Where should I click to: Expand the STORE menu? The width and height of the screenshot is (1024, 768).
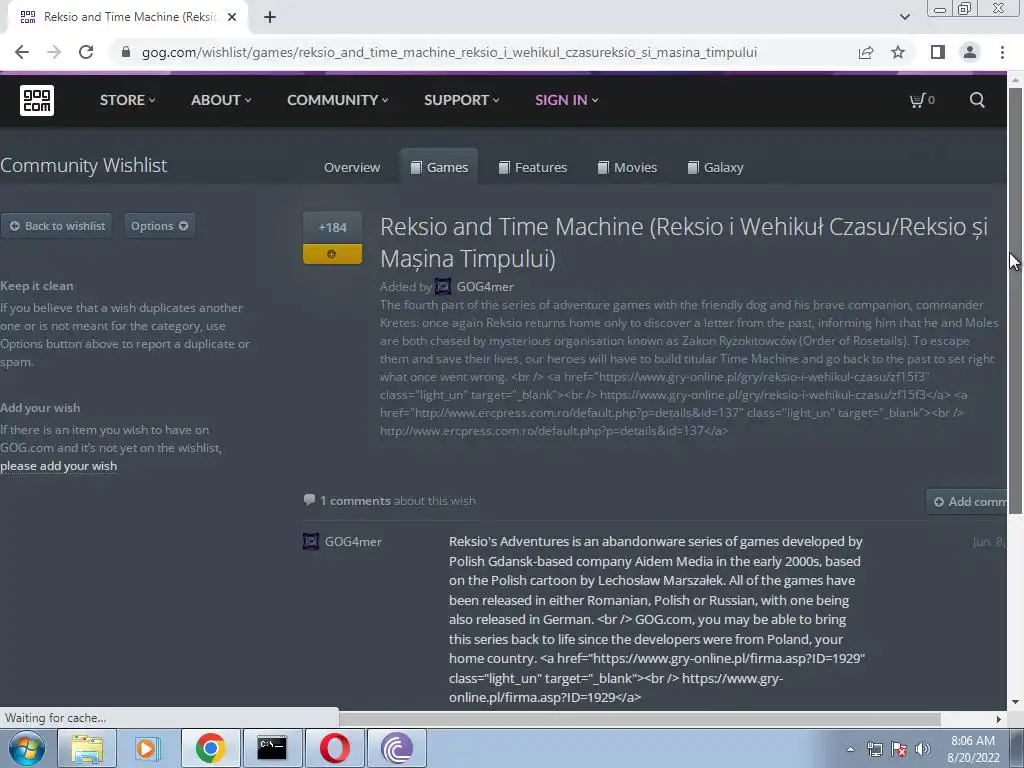(127, 100)
